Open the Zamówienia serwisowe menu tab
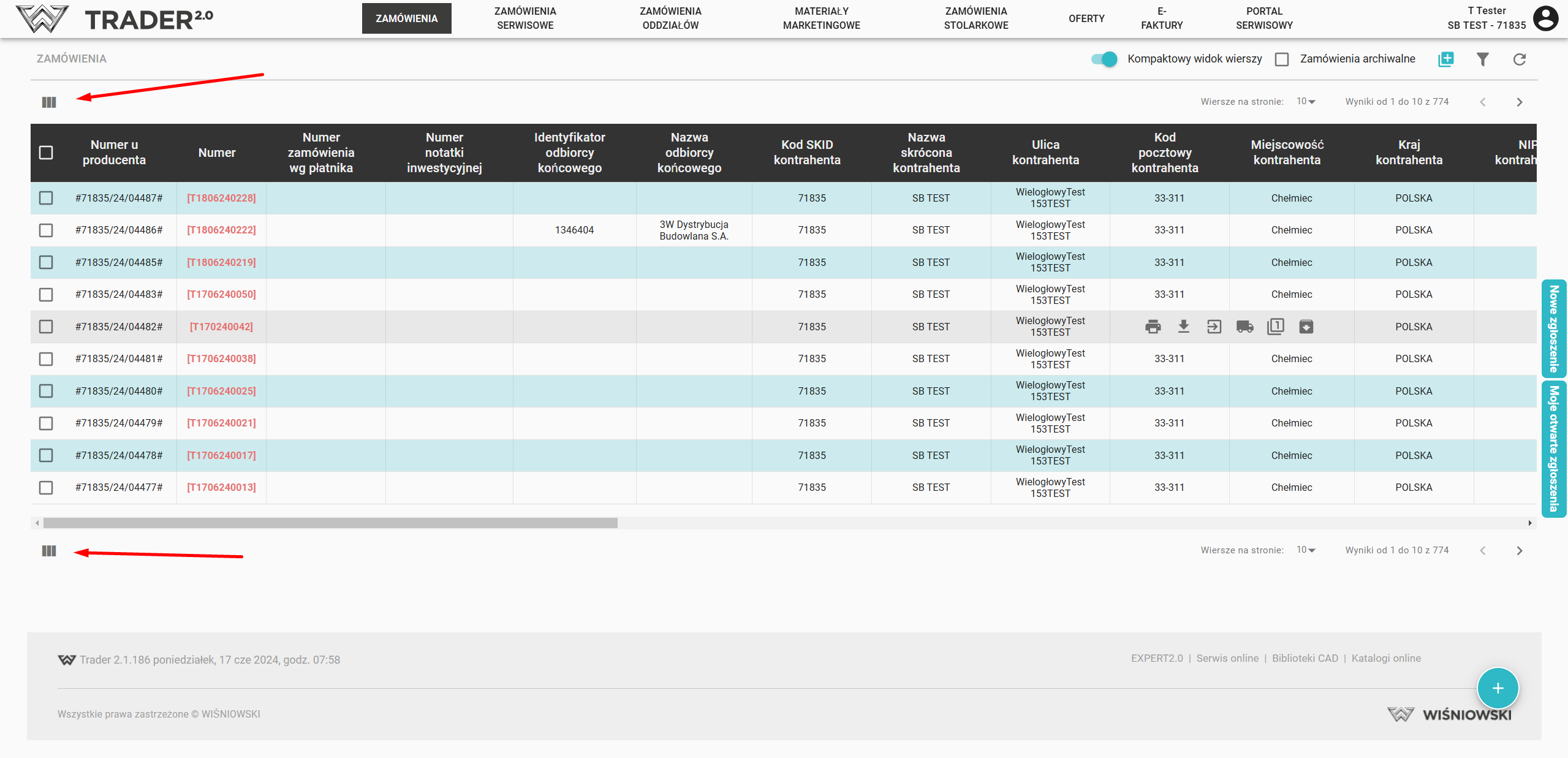 pos(525,18)
